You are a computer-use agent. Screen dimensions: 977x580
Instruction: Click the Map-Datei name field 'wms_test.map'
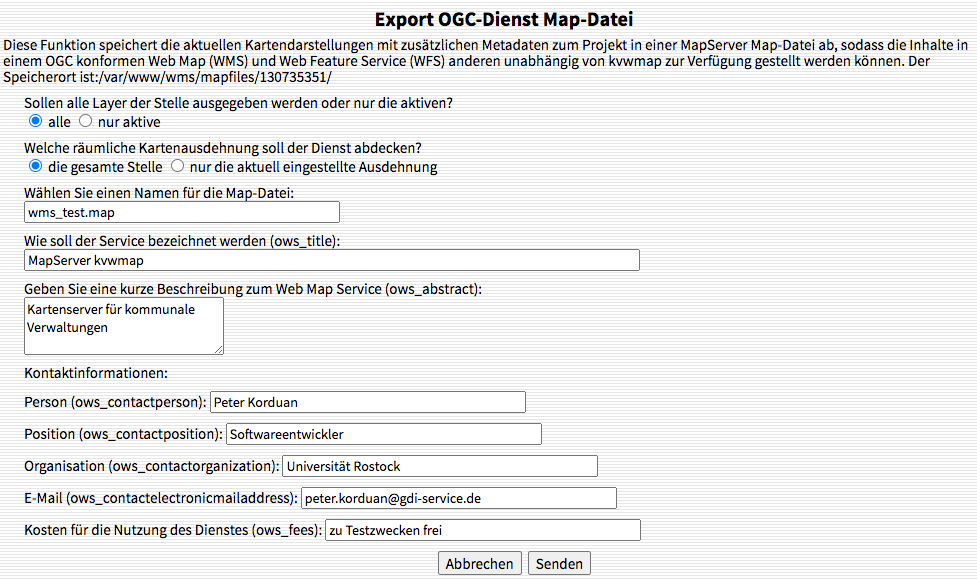(x=182, y=212)
